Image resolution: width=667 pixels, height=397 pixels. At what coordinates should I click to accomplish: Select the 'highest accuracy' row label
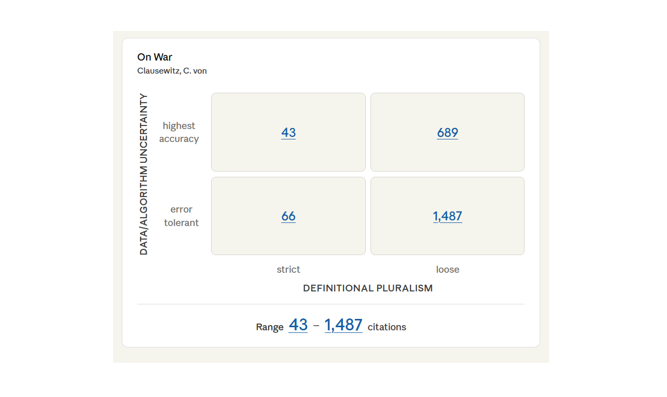click(x=179, y=132)
